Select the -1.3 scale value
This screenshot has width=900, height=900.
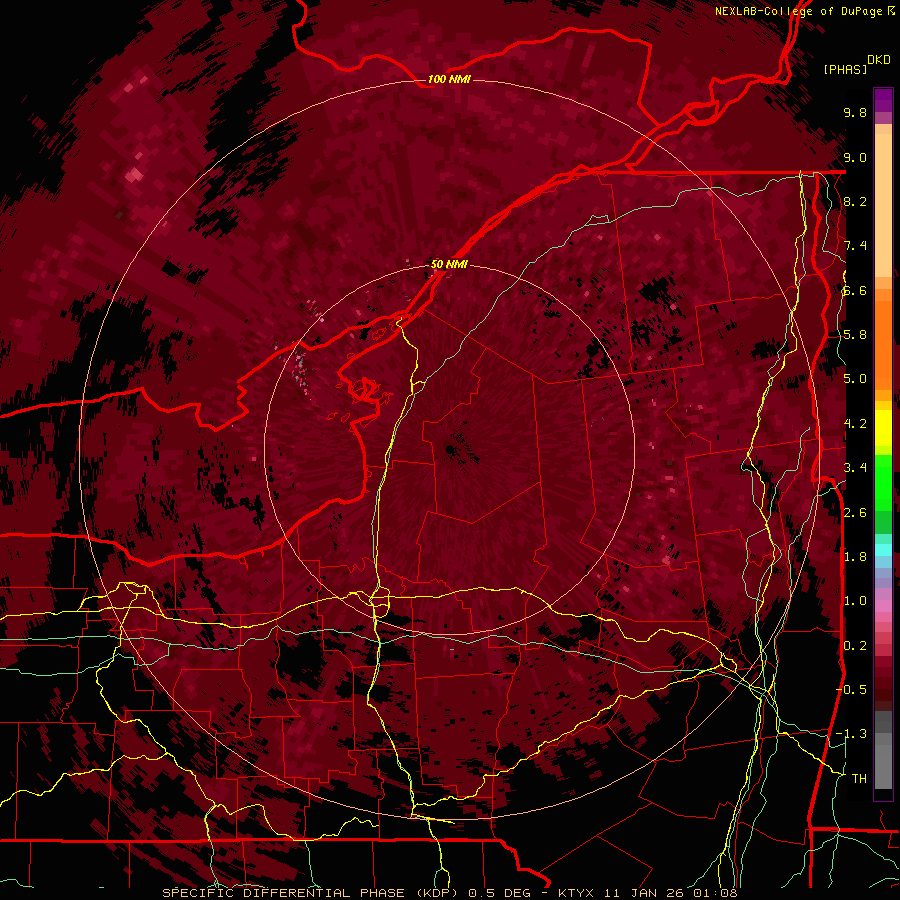coord(851,734)
